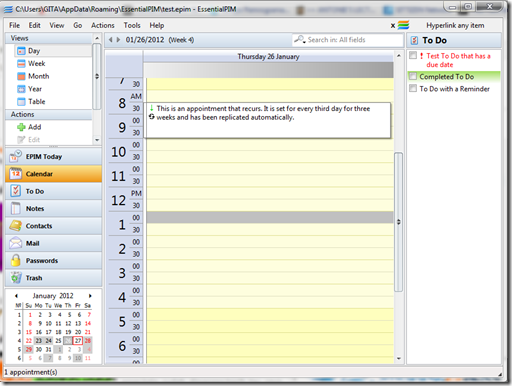Expand the search field options dropdown arrow
Image resolution: width=512 pixels, height=386 pixels.
(x=304, y=42)
